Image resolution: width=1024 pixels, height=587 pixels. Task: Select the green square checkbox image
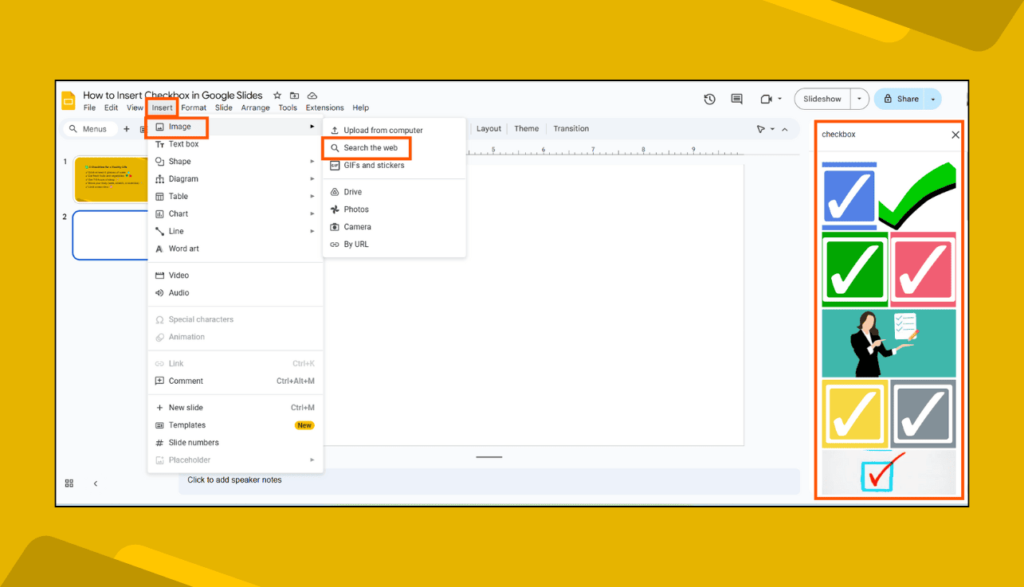click(x=855, y=270)
